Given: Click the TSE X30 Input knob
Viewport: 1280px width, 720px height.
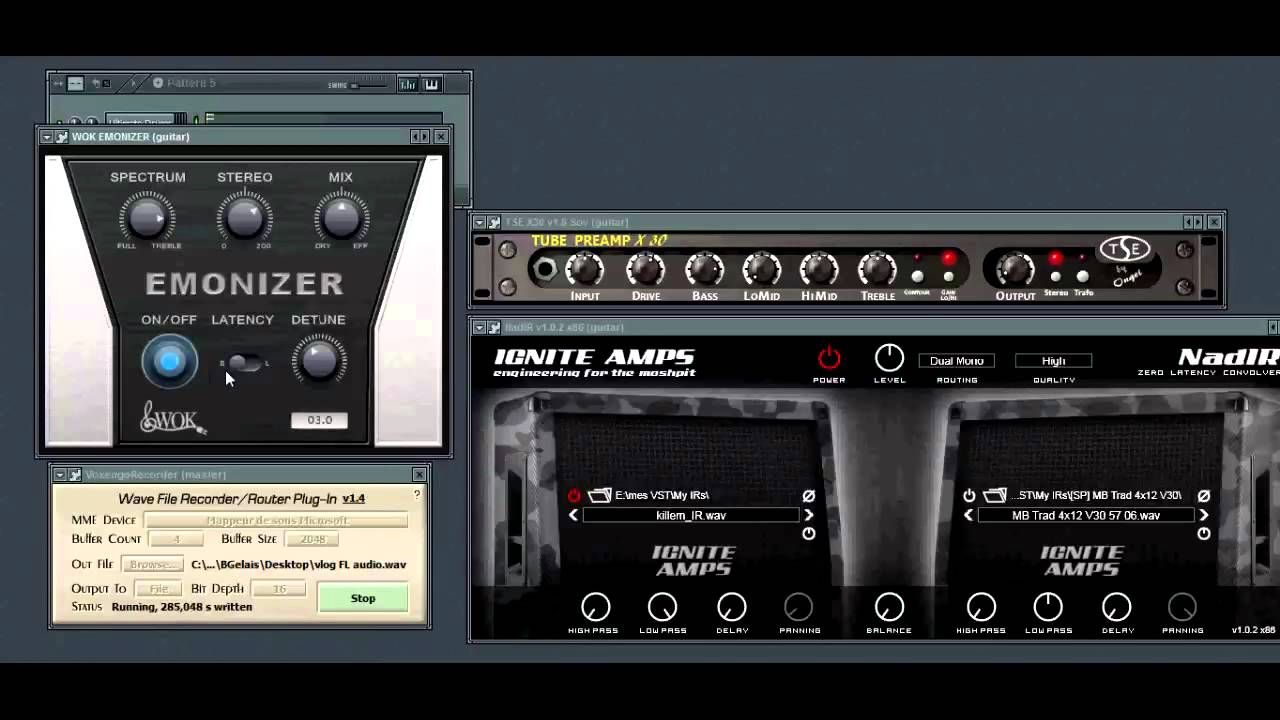Looking at the screenshot, I should coord(585,269).
